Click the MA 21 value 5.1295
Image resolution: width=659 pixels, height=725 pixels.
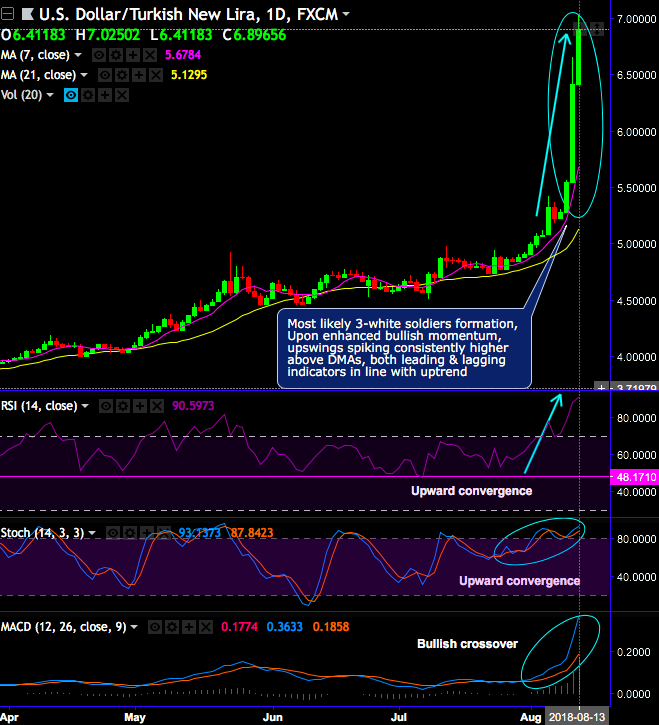(189, 75)
